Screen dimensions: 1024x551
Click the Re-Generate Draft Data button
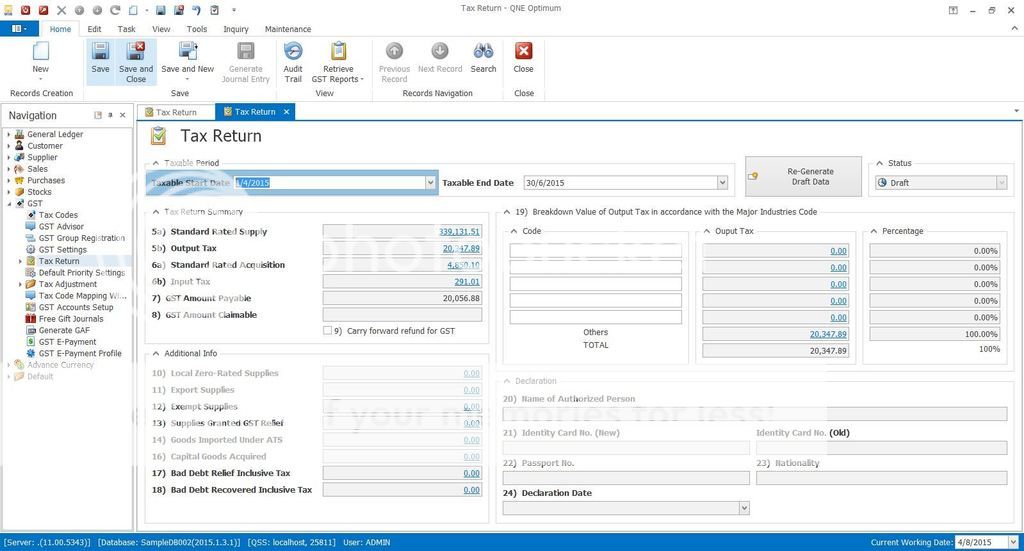pyautogui.click(x=803, y=176)
